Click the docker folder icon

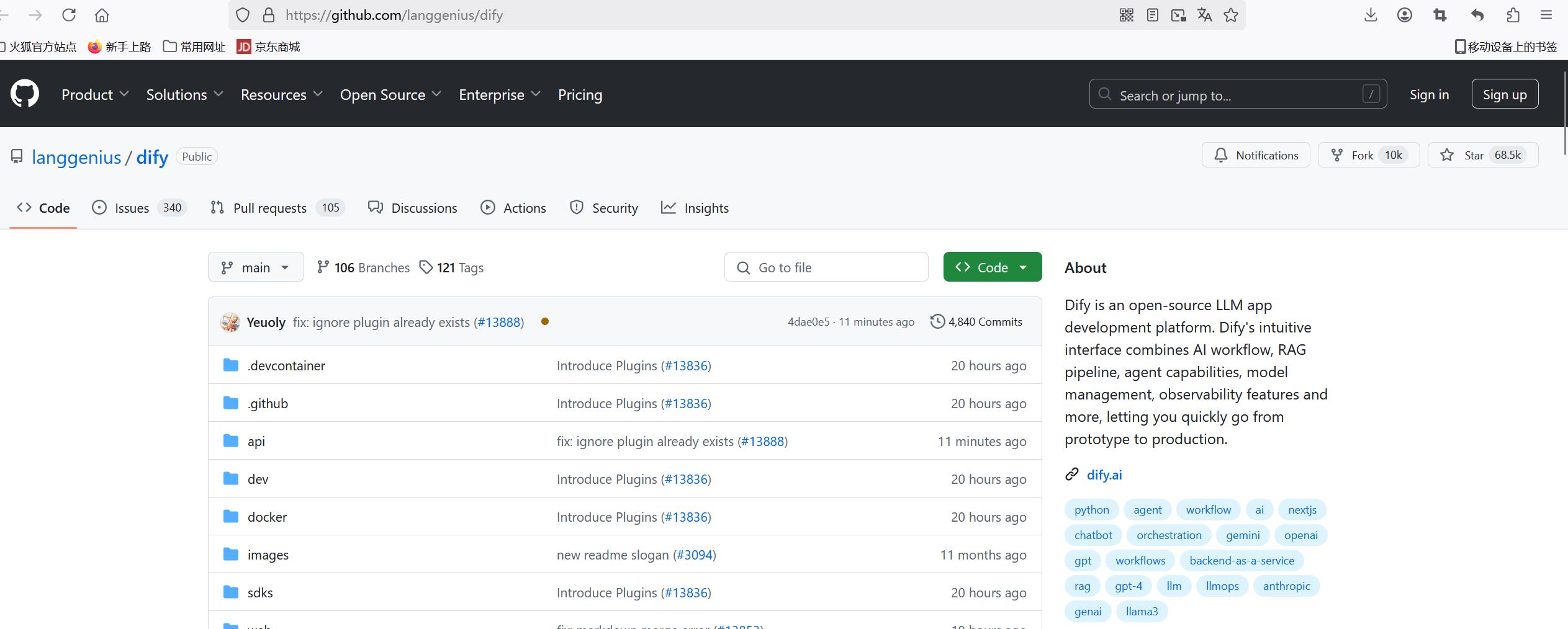231,516
